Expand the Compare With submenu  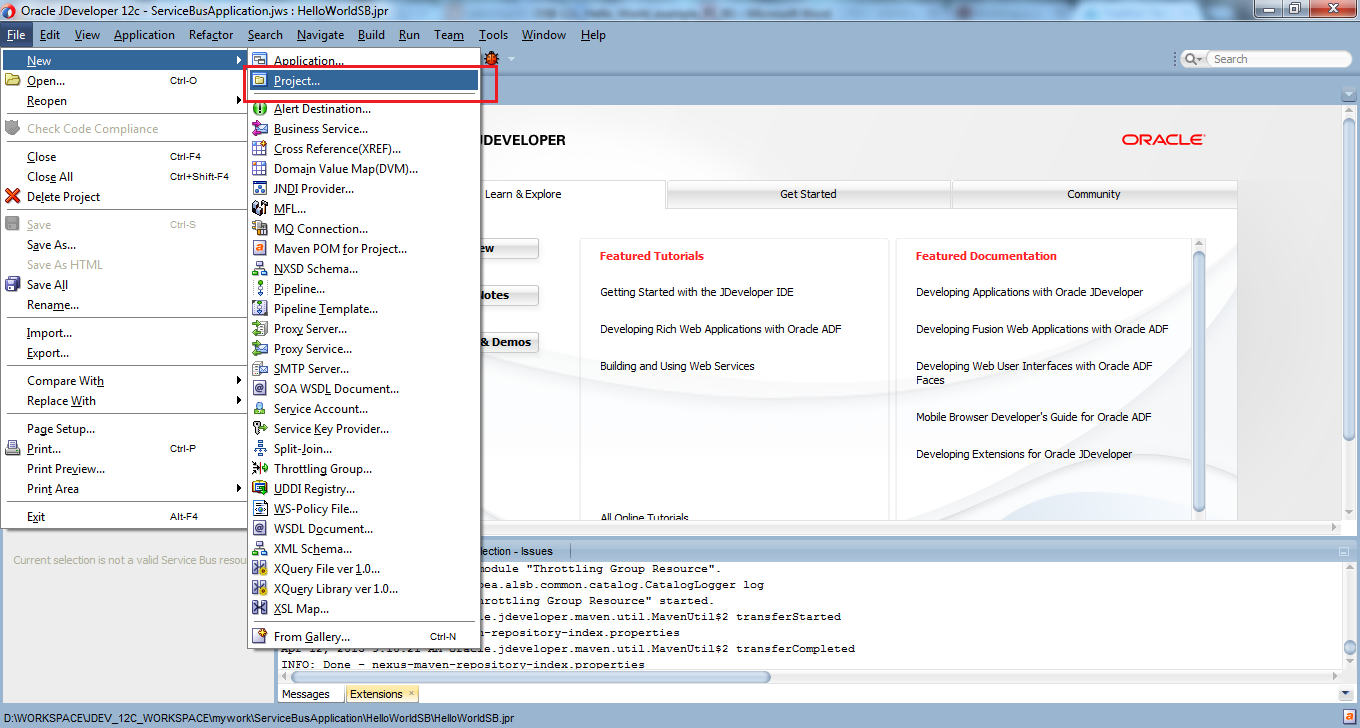click(65, 381)
